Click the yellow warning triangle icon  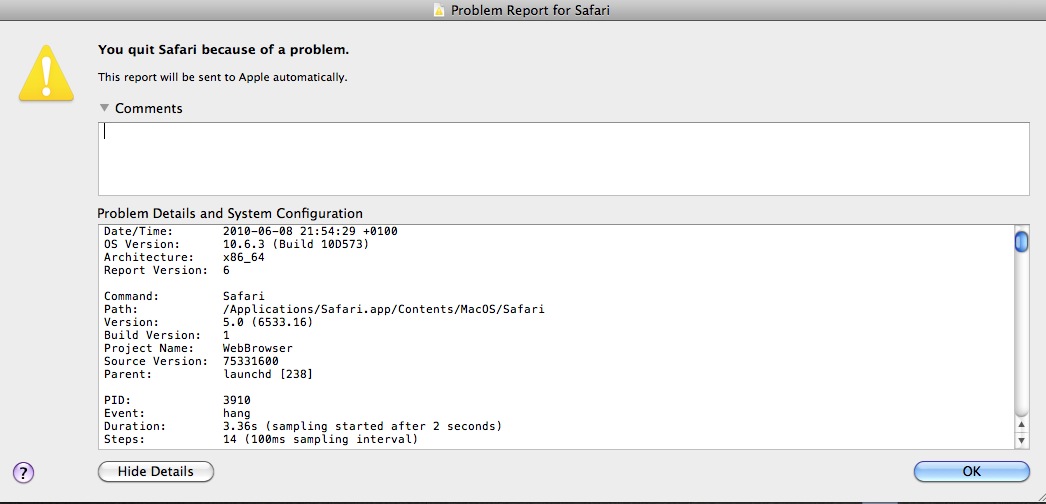pyautogui.click(x=46, y=73)
